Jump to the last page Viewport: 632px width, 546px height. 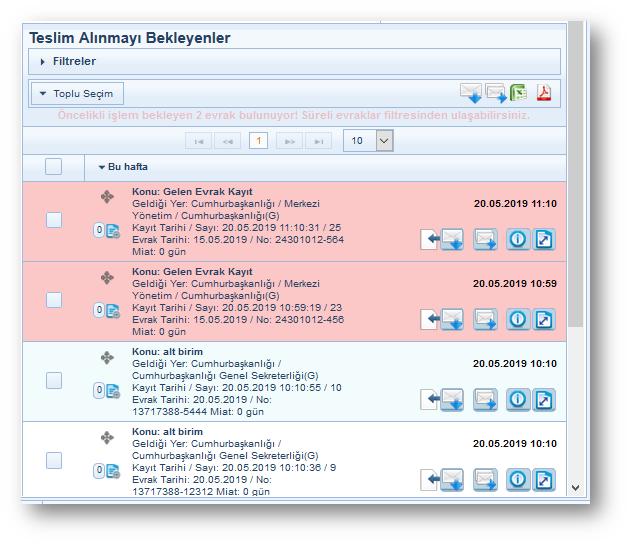318,141
